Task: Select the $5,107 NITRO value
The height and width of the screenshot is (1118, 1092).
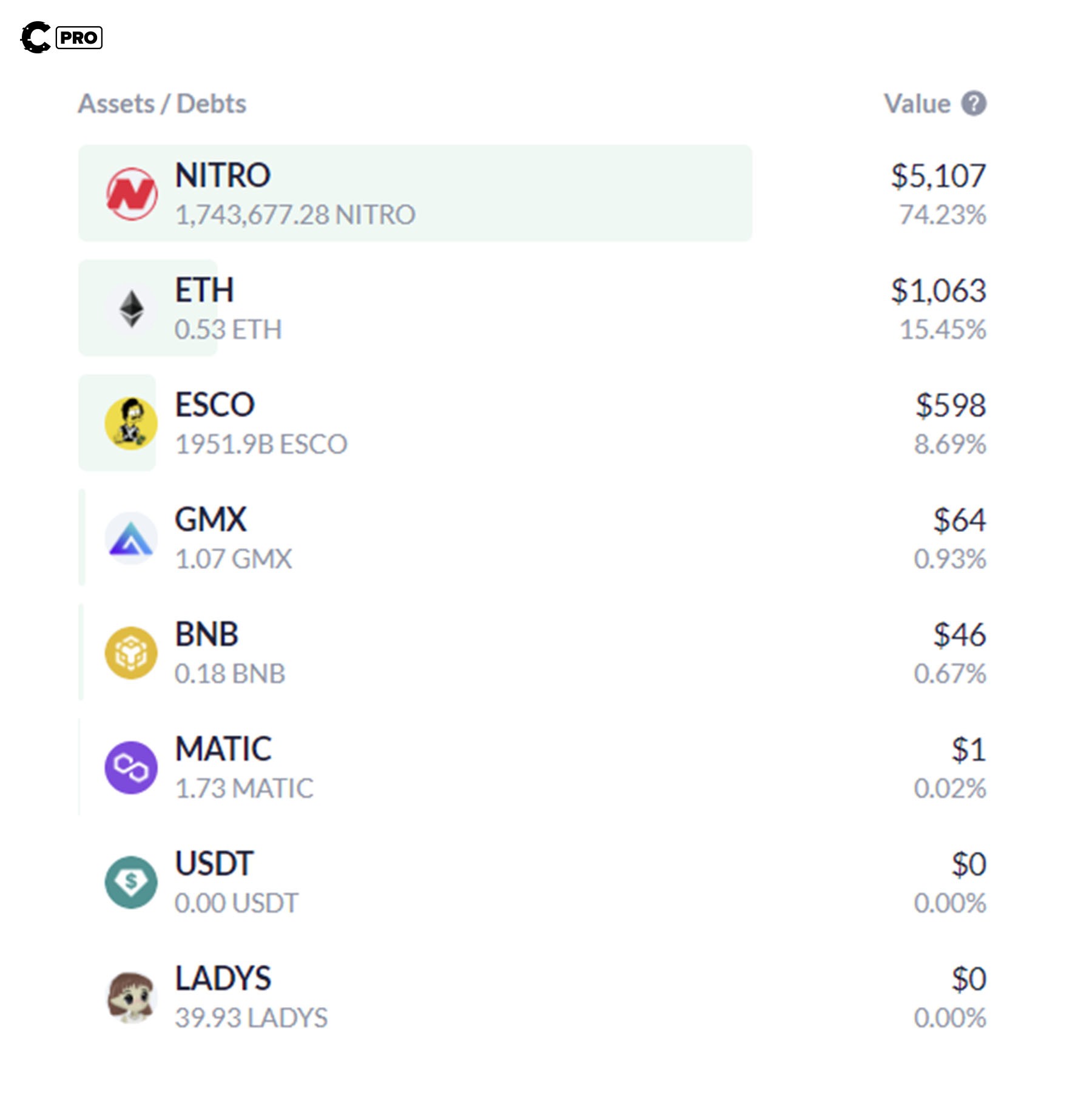Action: click(x=938, y=176)
